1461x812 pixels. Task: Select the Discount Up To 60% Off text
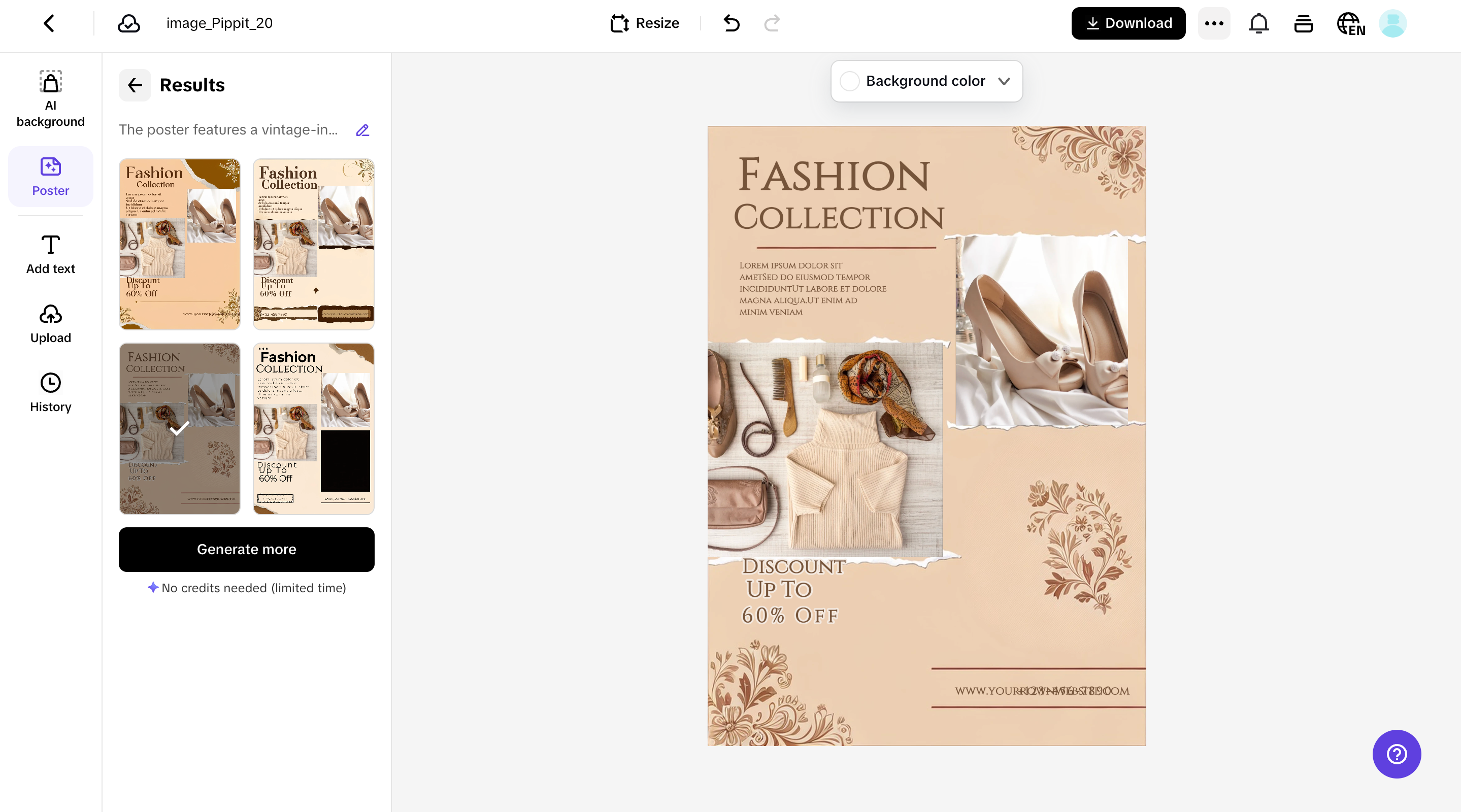(x=793, y=591)
